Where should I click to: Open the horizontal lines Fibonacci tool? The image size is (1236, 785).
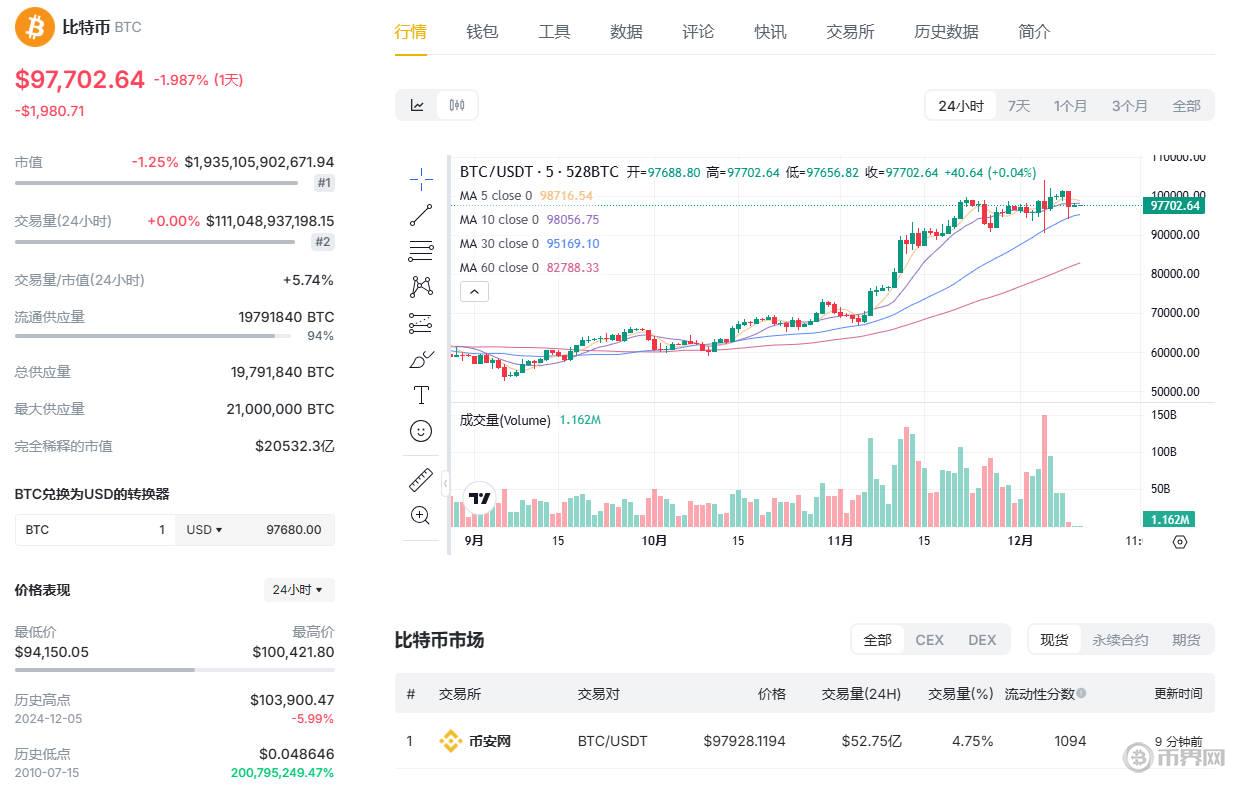(x=421, y=251)
